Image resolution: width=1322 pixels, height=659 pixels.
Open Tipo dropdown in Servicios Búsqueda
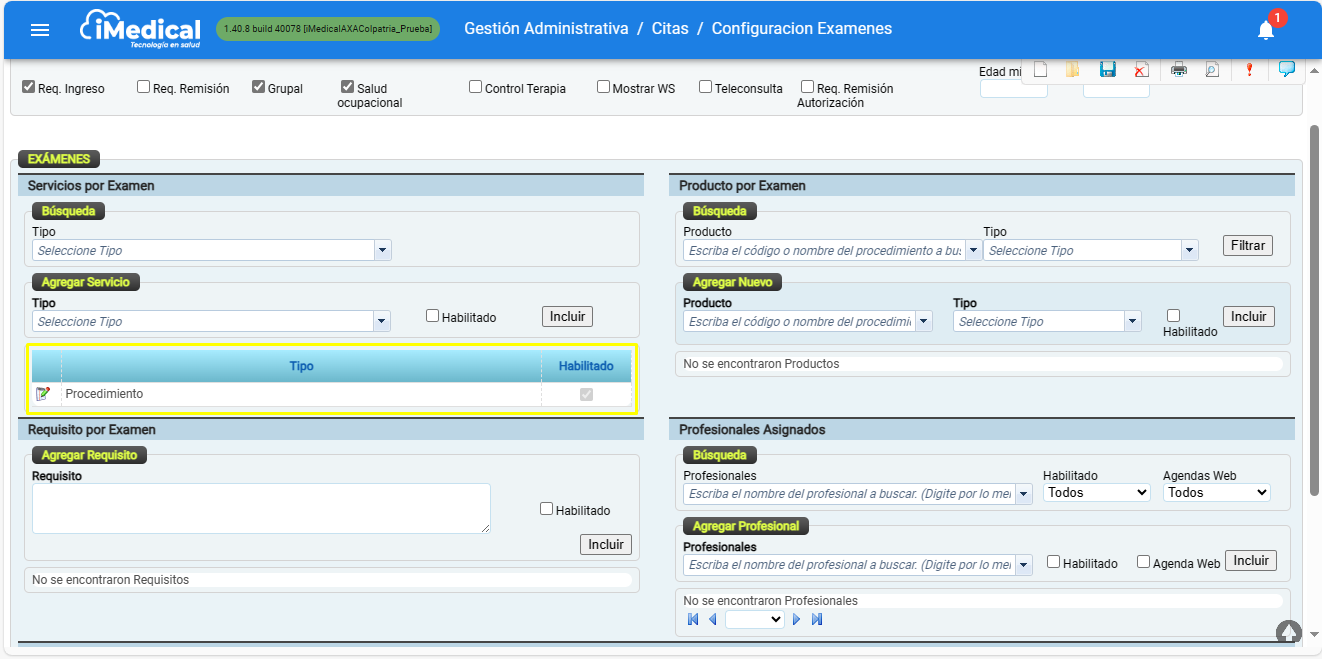click(x=382, y=250)
